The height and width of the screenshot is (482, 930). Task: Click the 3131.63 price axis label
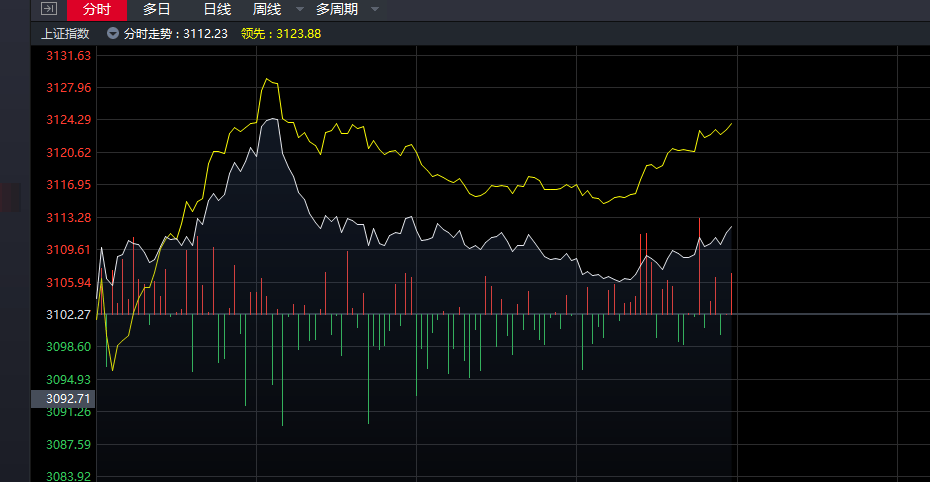[69, 56]
